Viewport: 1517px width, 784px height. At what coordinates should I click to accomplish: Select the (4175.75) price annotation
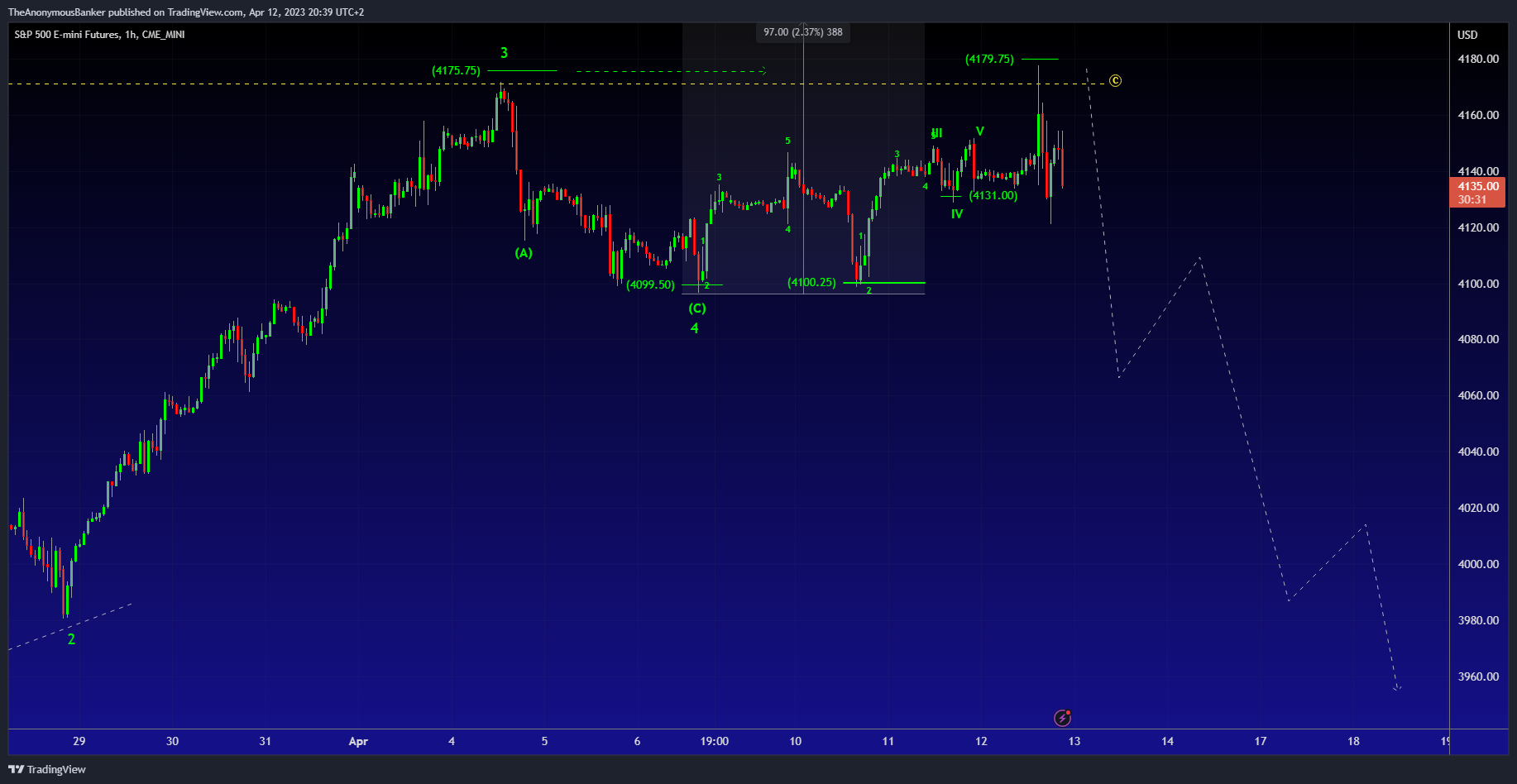coord(456,70)
